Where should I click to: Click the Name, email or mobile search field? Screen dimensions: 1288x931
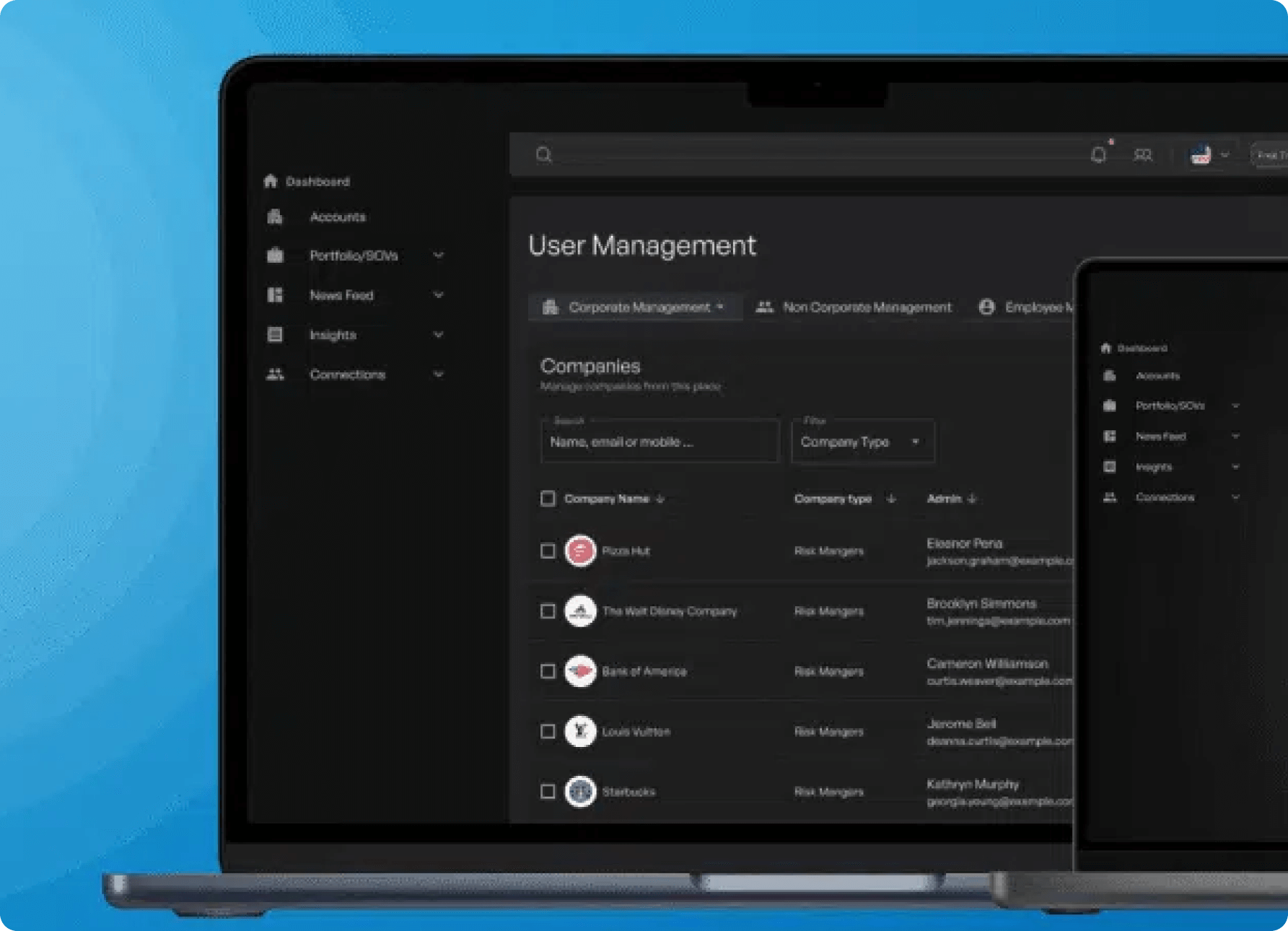click(x=660, y=442)
